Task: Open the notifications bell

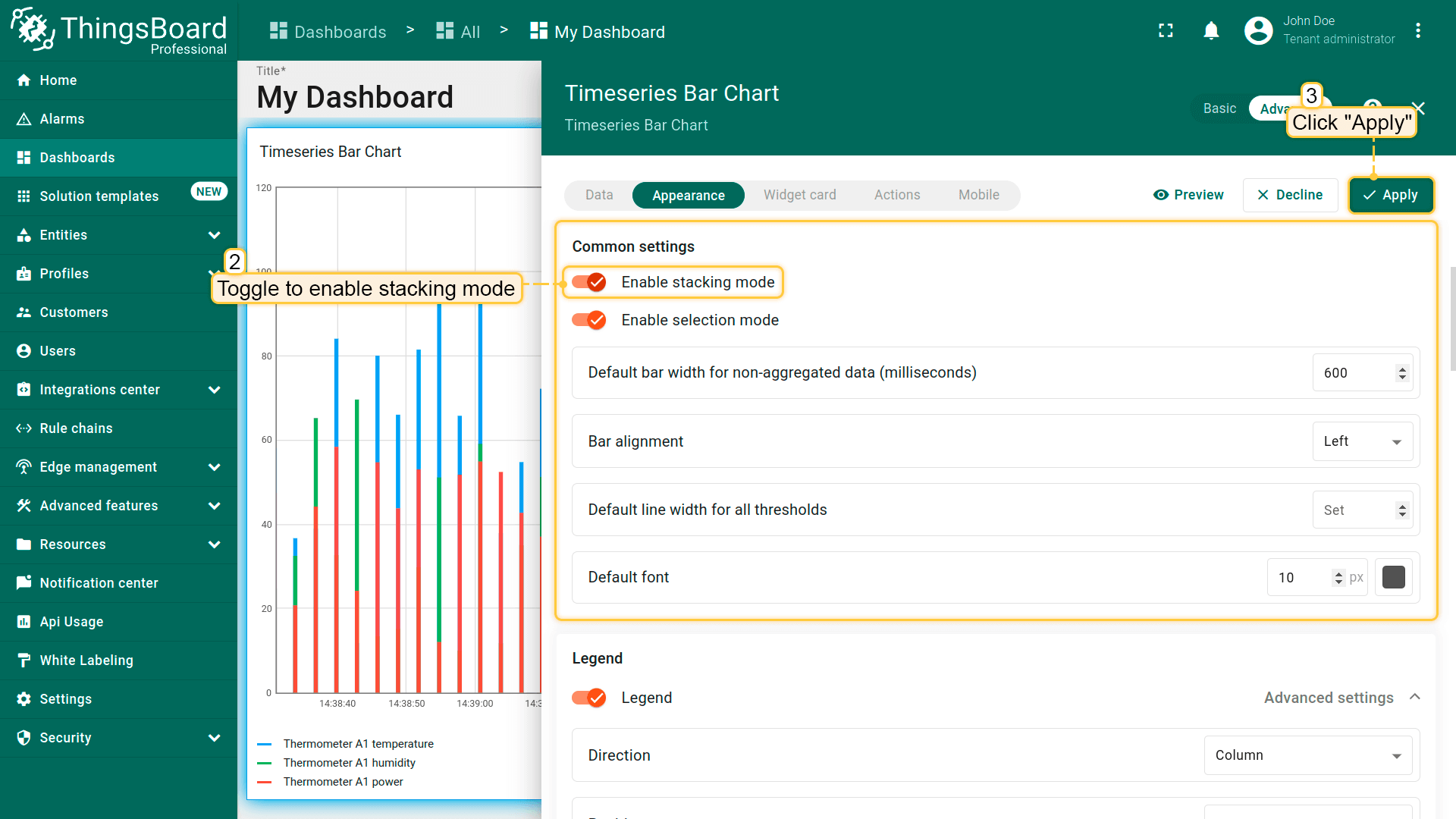Action: (x=1211, y=30)
